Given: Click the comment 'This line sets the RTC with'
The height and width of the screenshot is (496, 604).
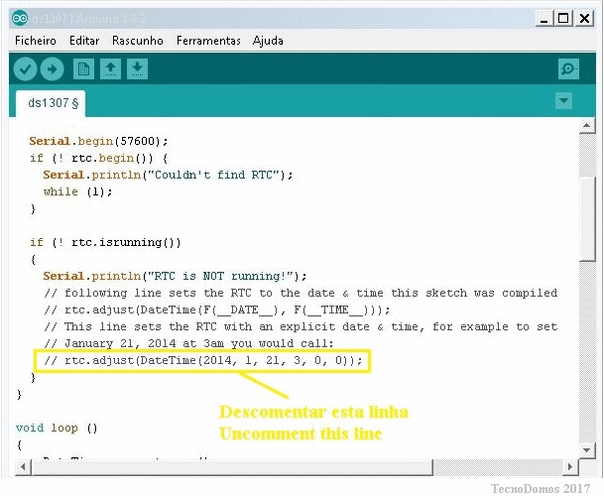Looking at the screenshot, I should click(x=300, y=327).
